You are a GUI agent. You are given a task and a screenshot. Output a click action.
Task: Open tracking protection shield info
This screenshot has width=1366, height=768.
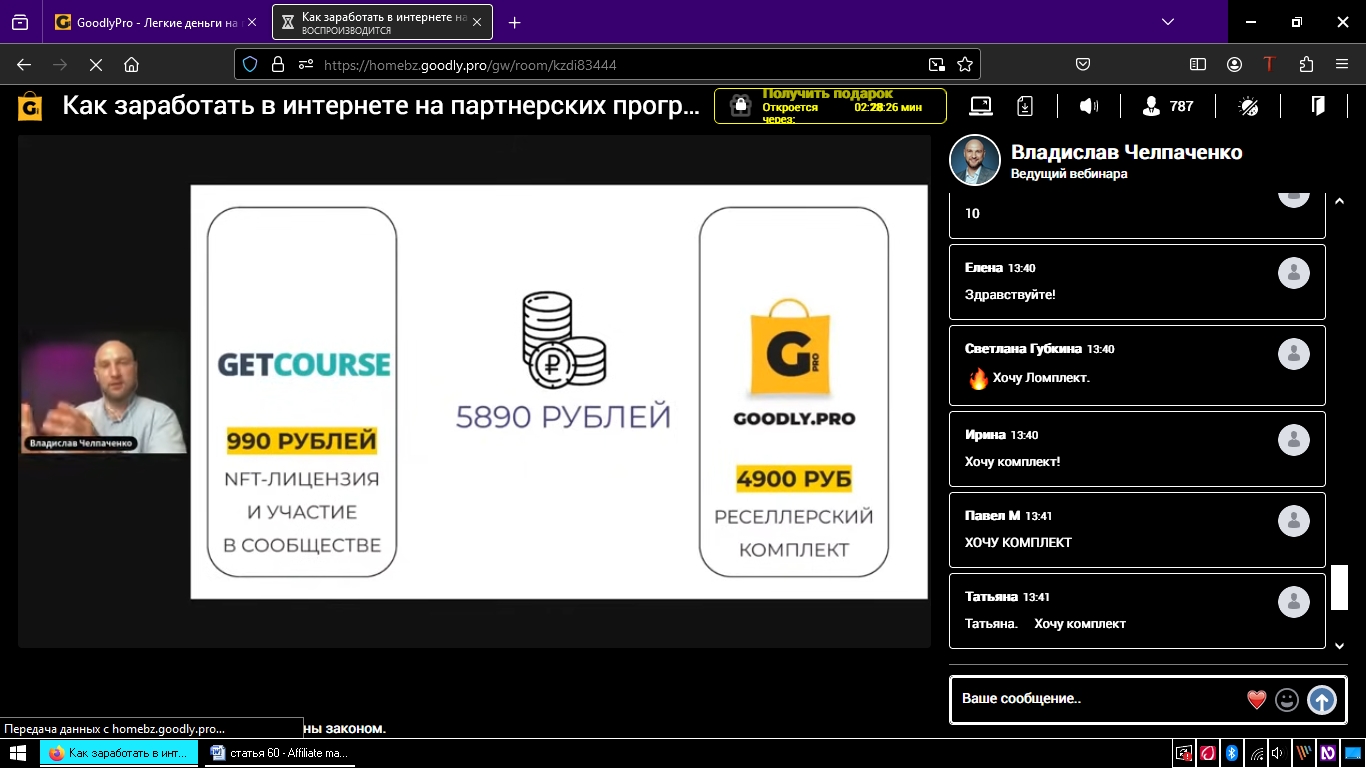(x=250, y=64)
